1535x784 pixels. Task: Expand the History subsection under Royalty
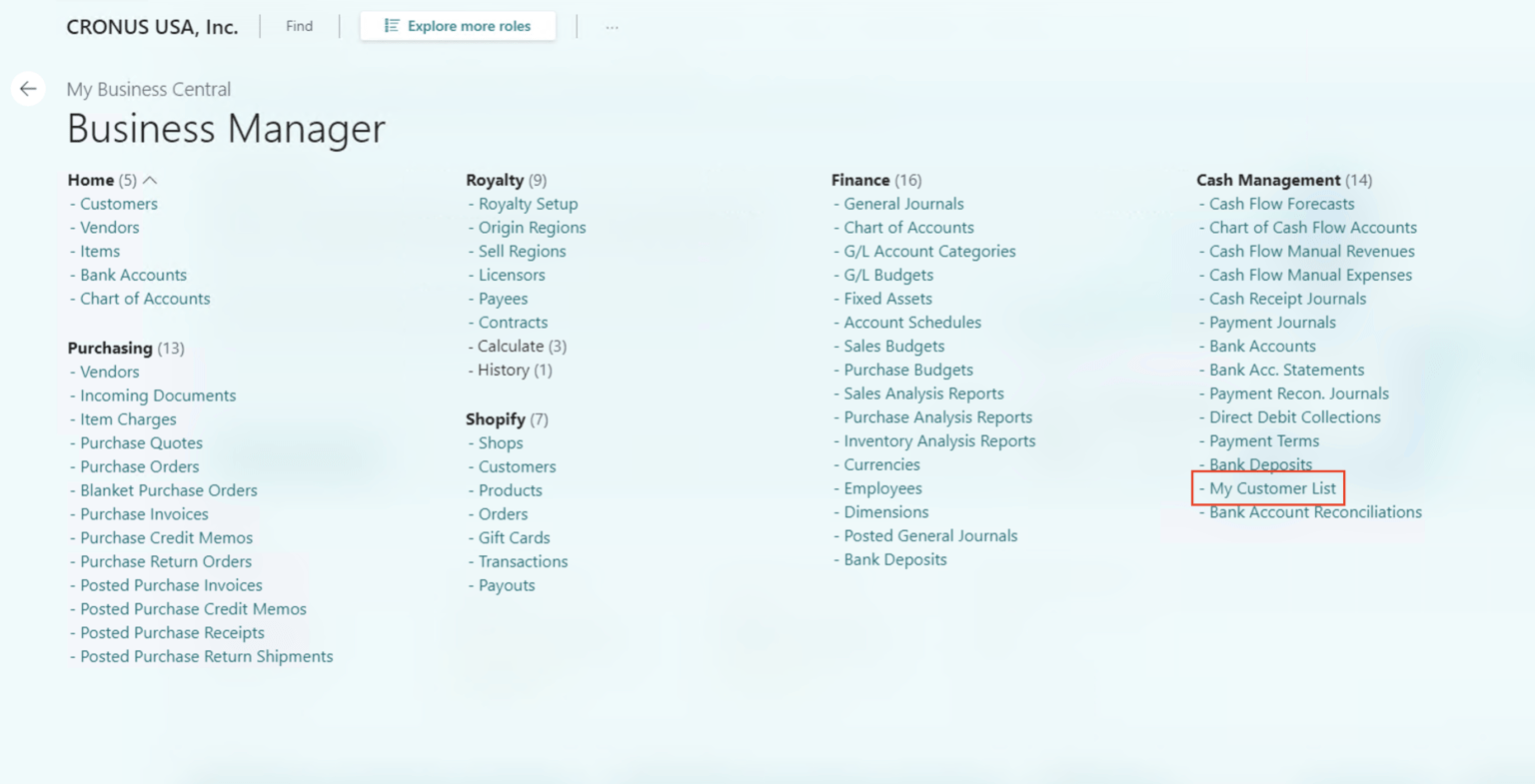coord(511,370)
